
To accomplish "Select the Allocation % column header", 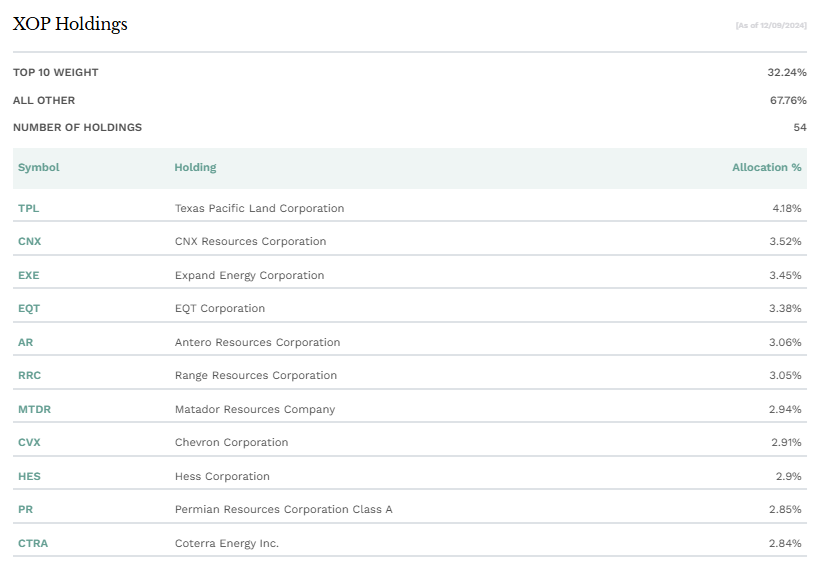I will [767, 168].
